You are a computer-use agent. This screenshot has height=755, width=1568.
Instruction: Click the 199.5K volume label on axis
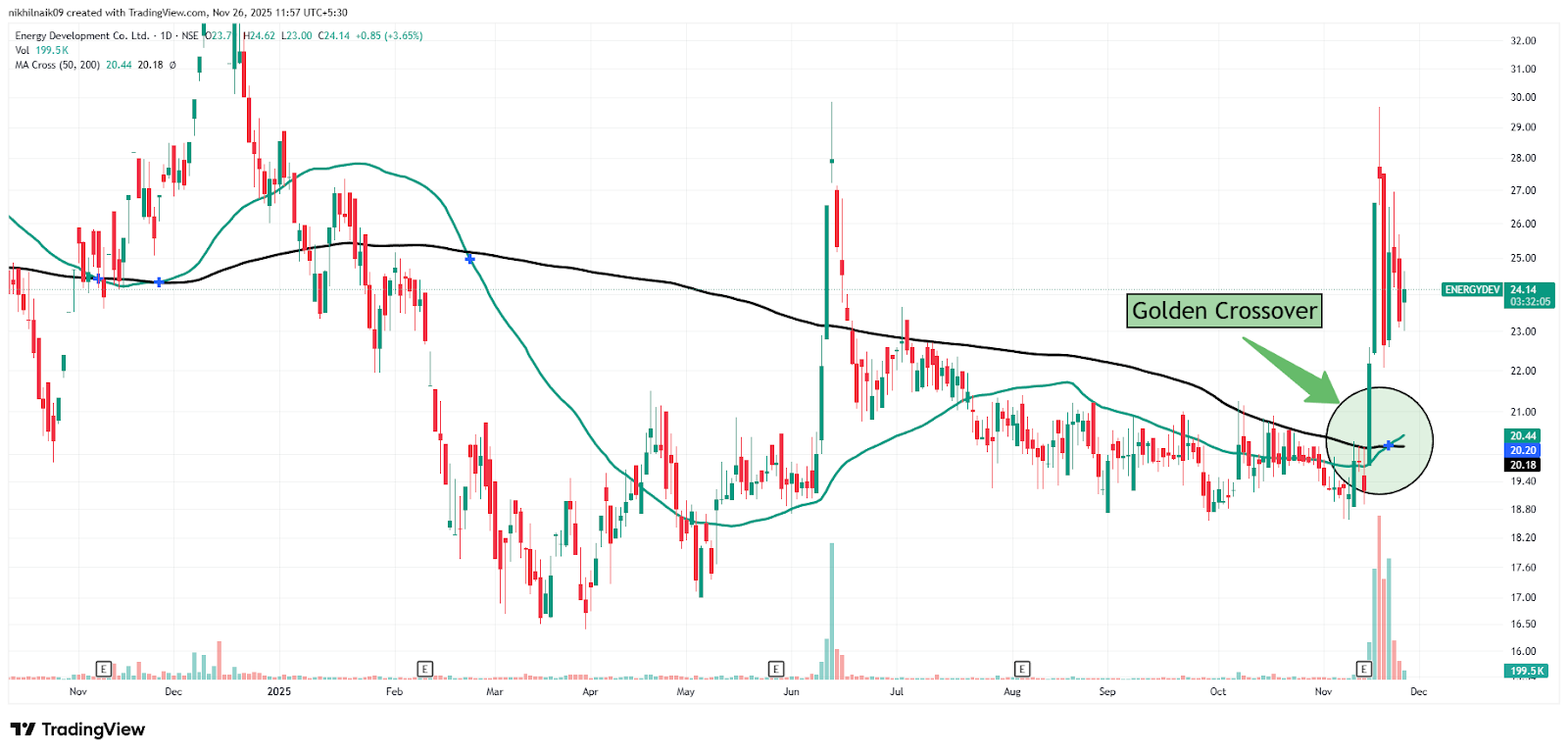click(x=1526, y=671)
